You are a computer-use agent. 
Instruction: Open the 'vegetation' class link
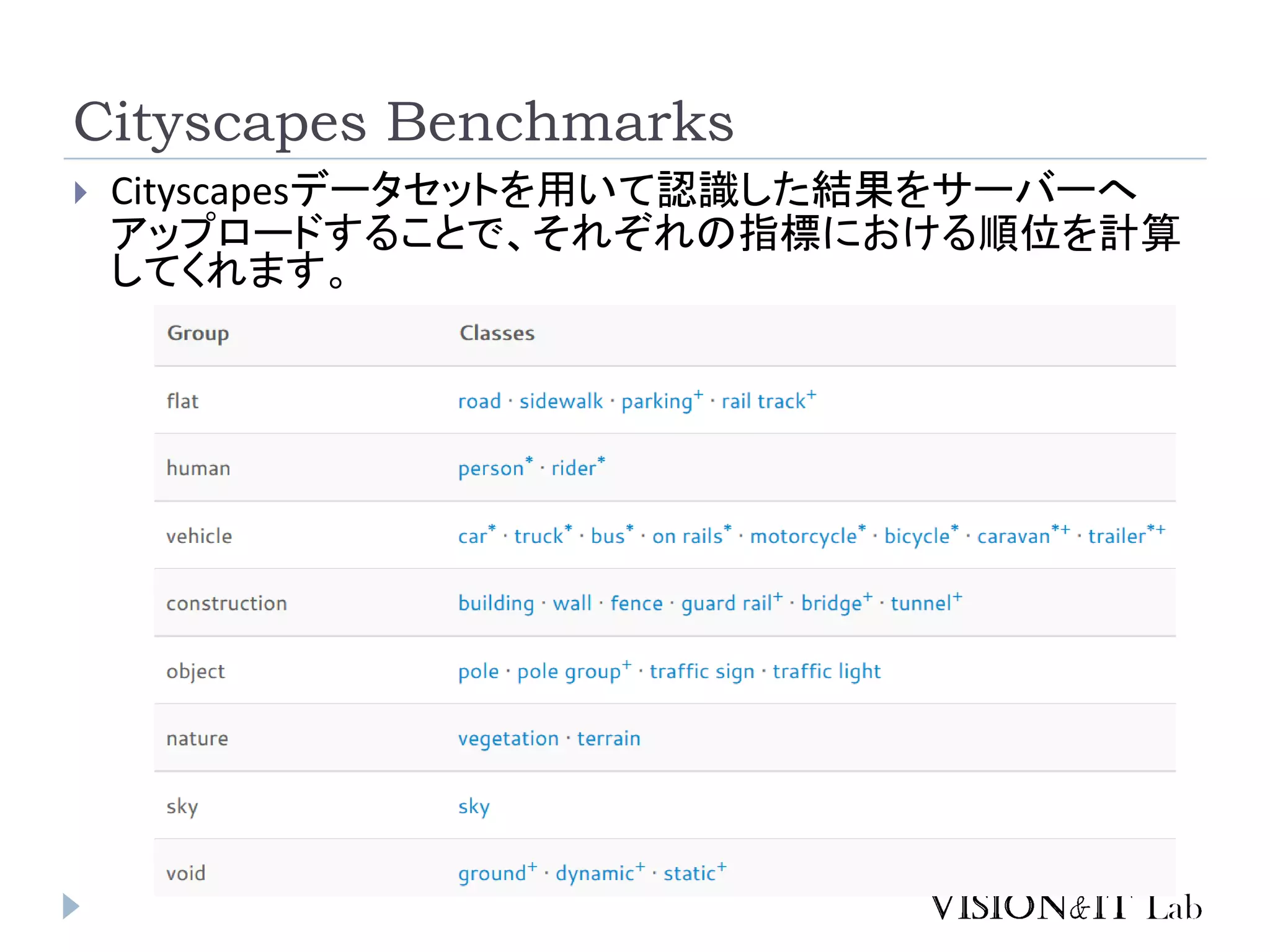click(x=508, y=739)
